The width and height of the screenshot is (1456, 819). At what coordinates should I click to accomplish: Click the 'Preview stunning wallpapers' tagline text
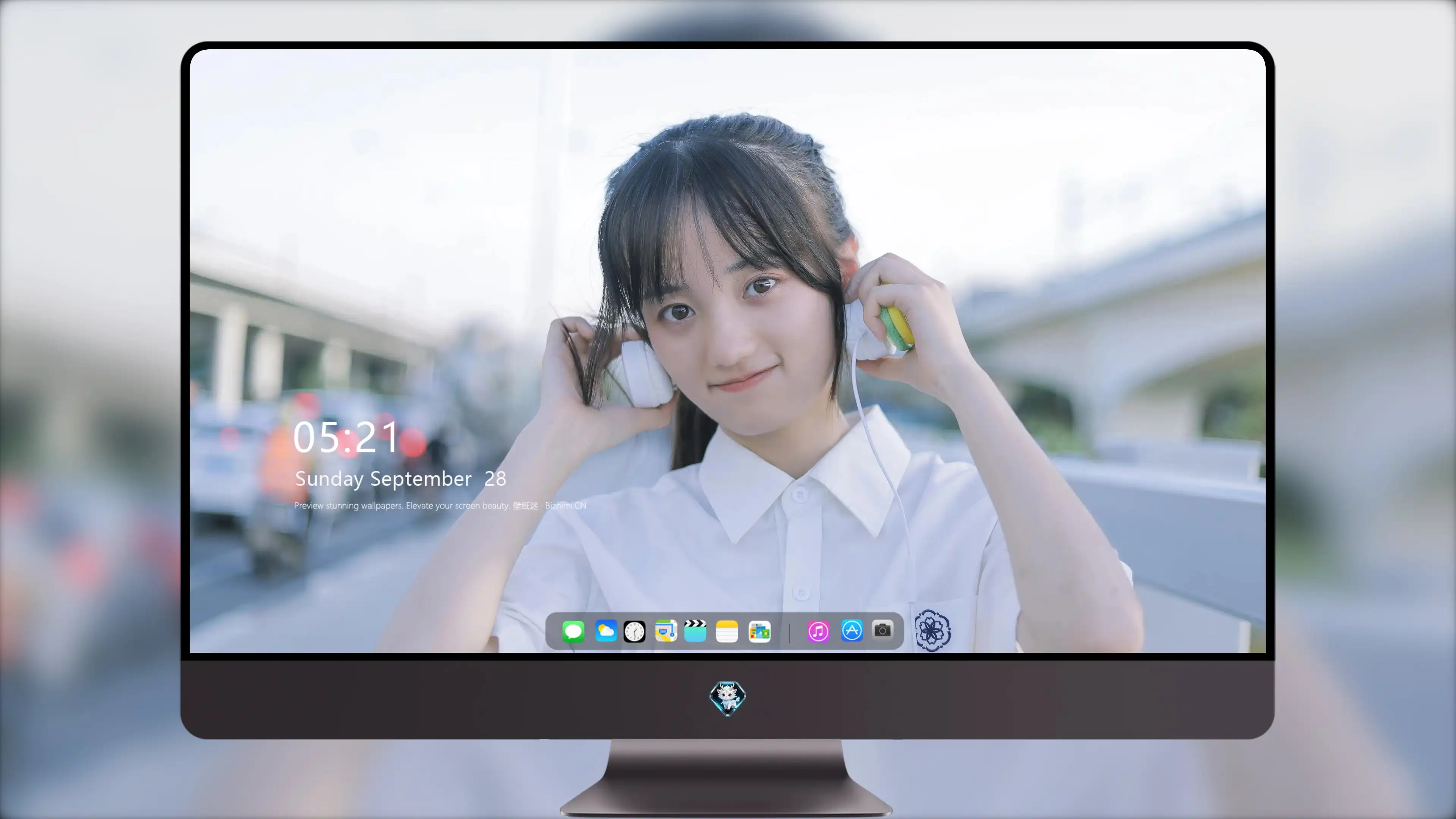440,505
